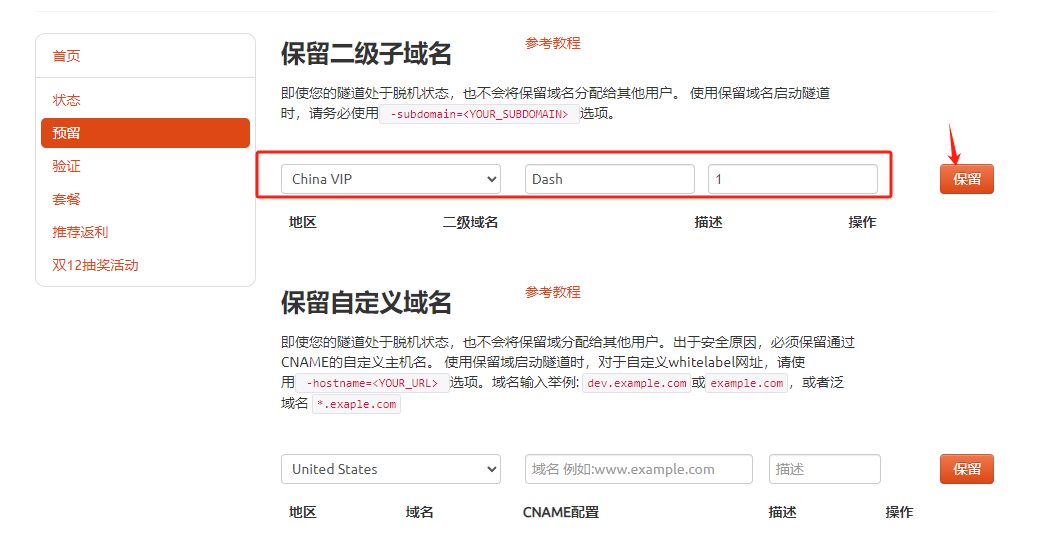The width and height of the screenshot is (1055, 548).
Task: Open the 推荐返利 sidebar link
Action: (80, 232)
